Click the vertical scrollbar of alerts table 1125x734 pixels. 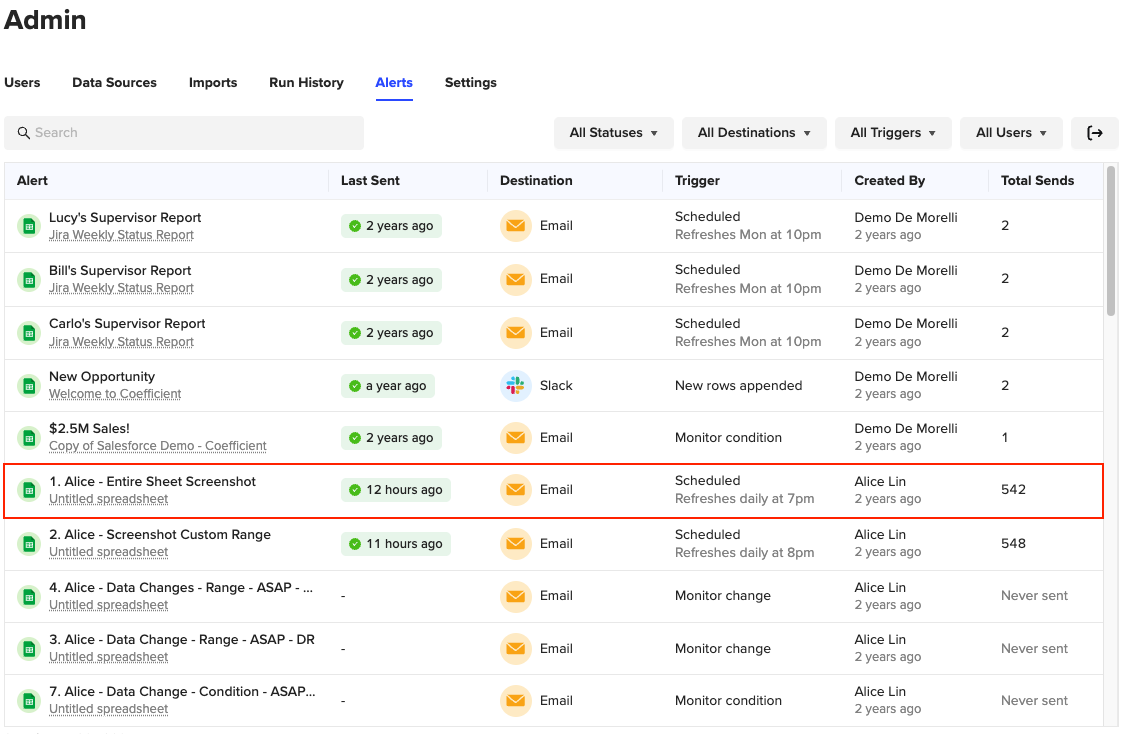[1110, 240]
